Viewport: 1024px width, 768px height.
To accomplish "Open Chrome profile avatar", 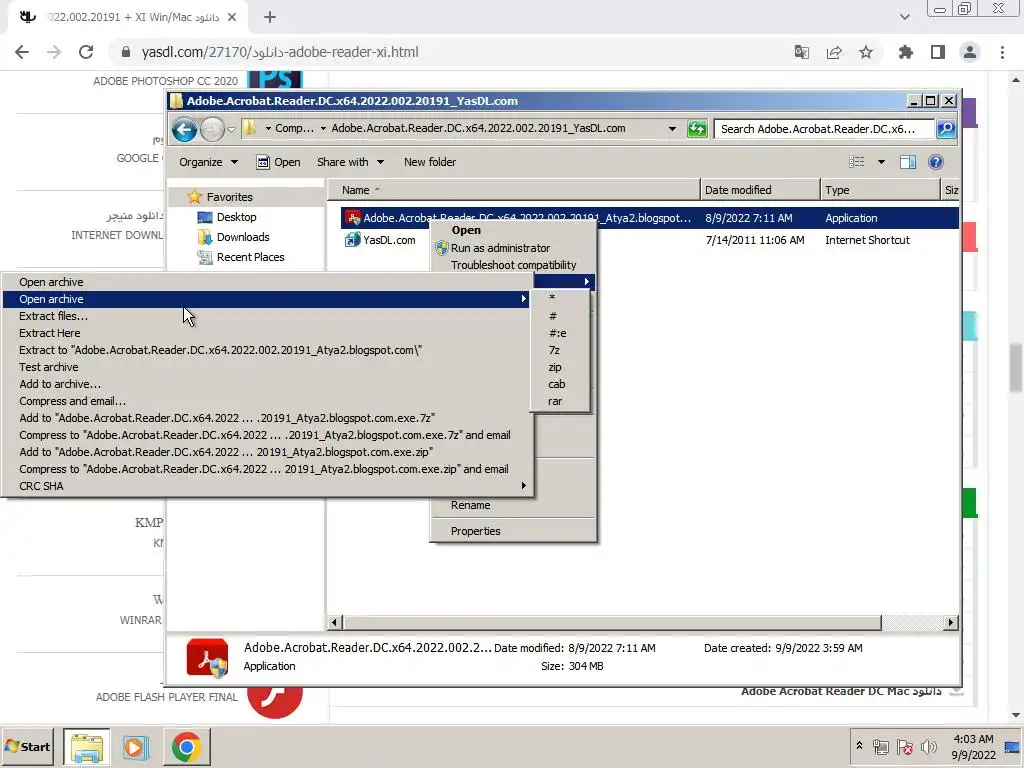I will pos(970,52).
